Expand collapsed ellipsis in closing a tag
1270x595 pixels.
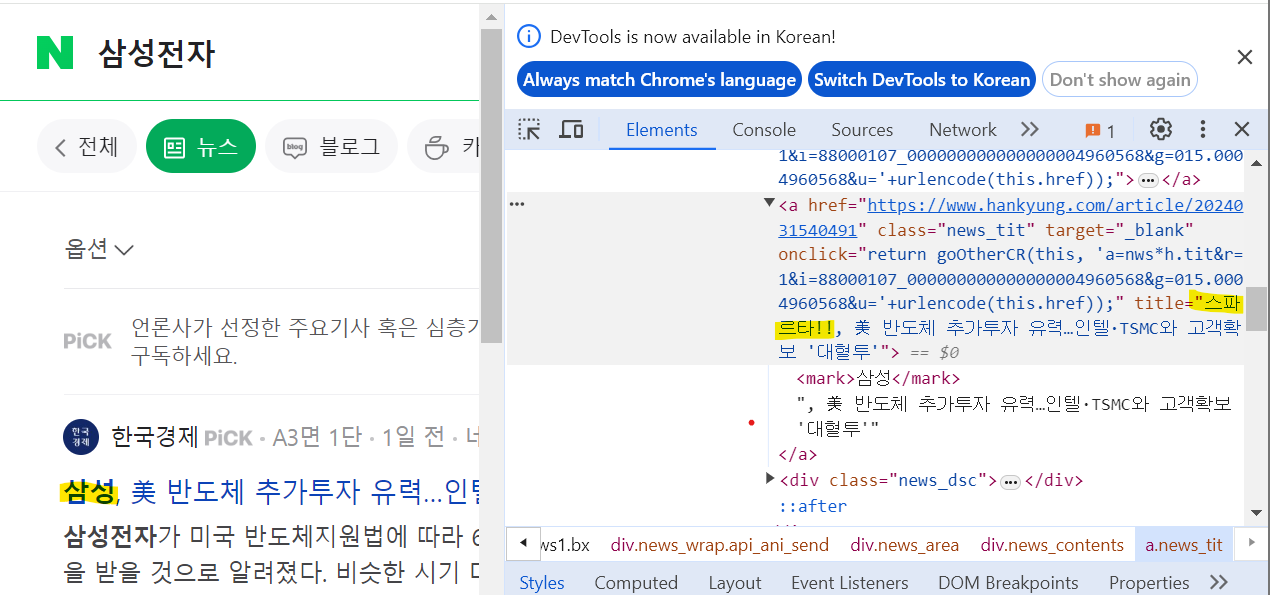click(x=1148, y=181)
